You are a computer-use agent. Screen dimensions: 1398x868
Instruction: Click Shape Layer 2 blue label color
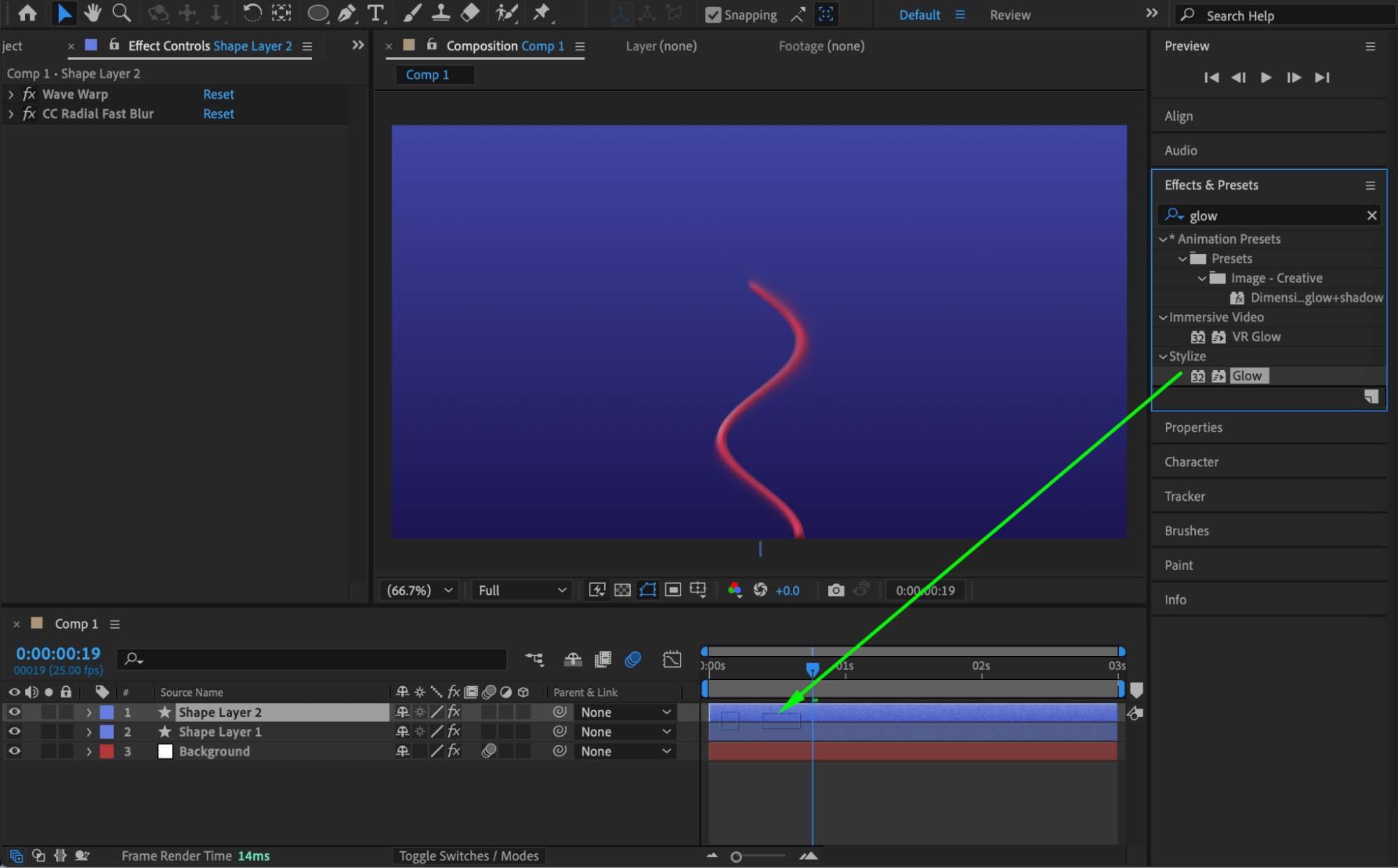(107, 712)
